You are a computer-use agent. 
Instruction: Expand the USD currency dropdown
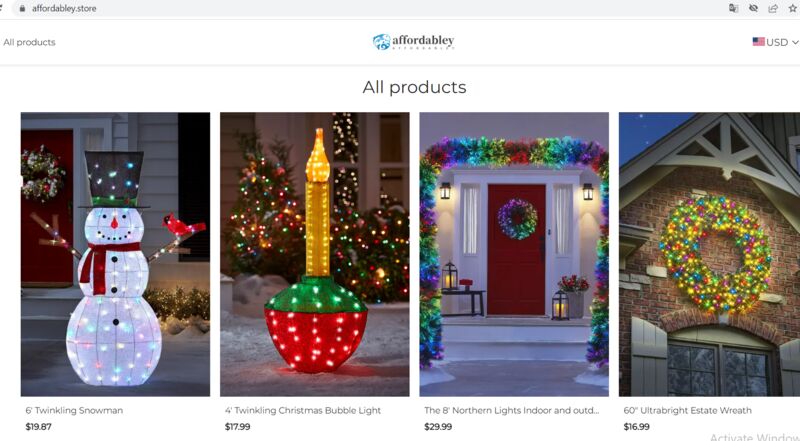[776, 42]
